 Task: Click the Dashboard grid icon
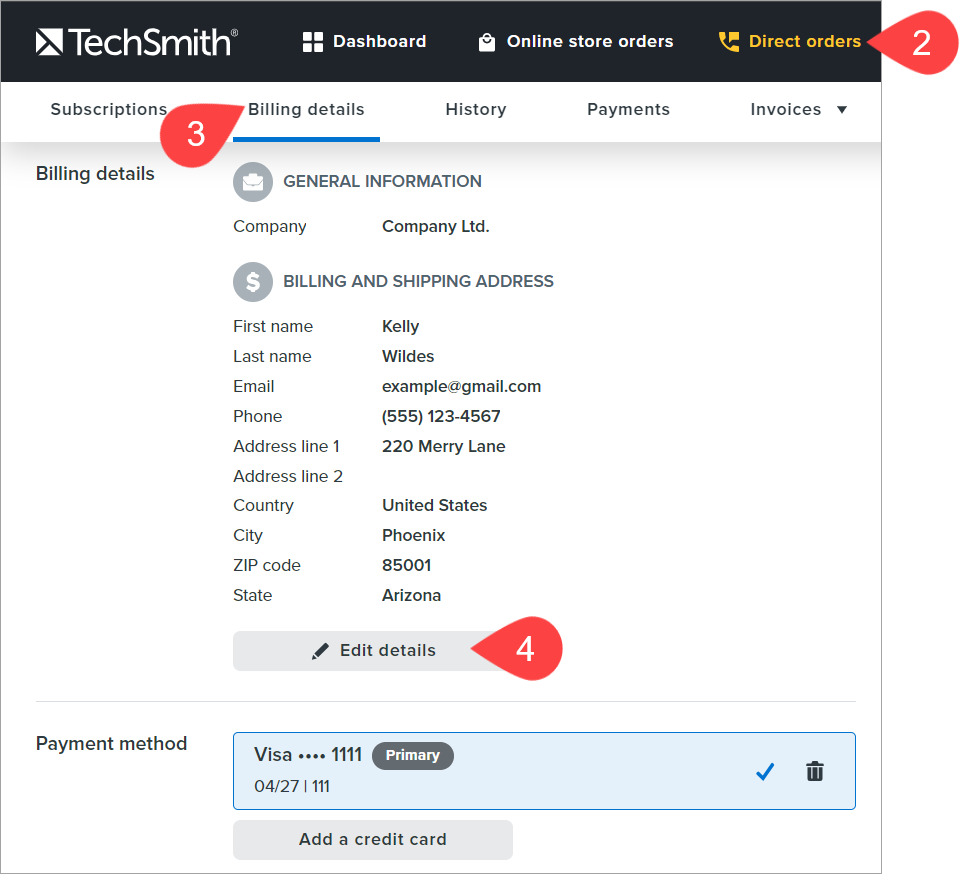(x=313, y=42)
